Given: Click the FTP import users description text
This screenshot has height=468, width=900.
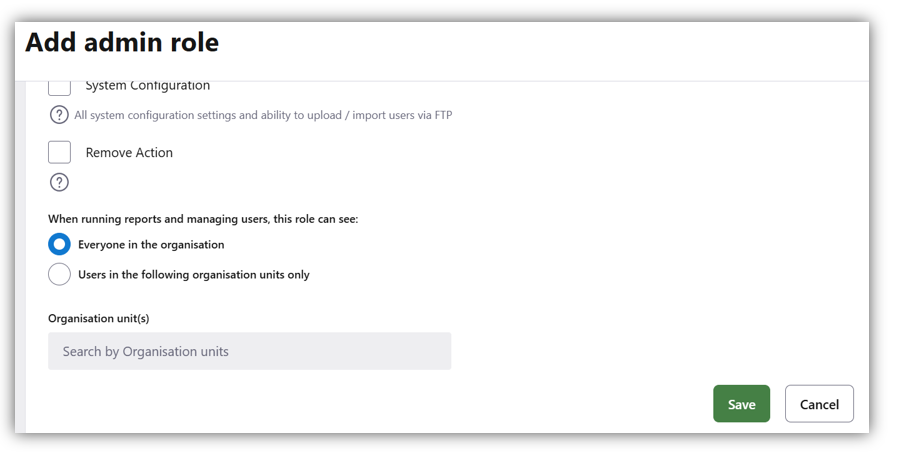Looking at the screenshot, I should (x=263, y=116).
